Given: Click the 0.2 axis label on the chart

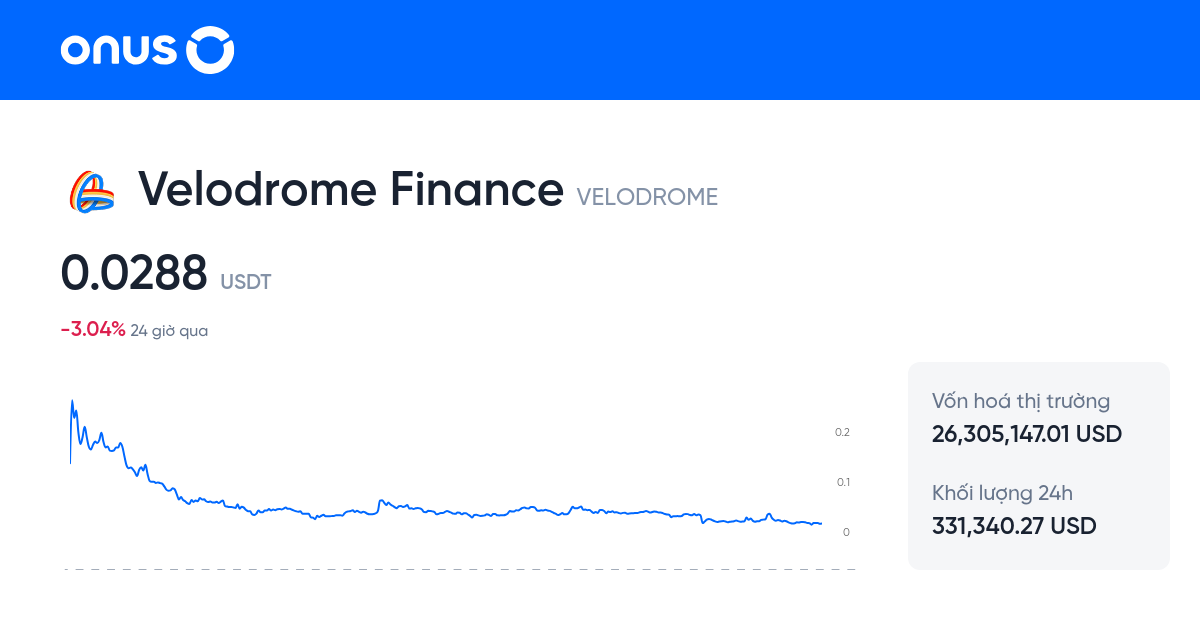Looking at the screenshot, I should (x=842, y=432).
